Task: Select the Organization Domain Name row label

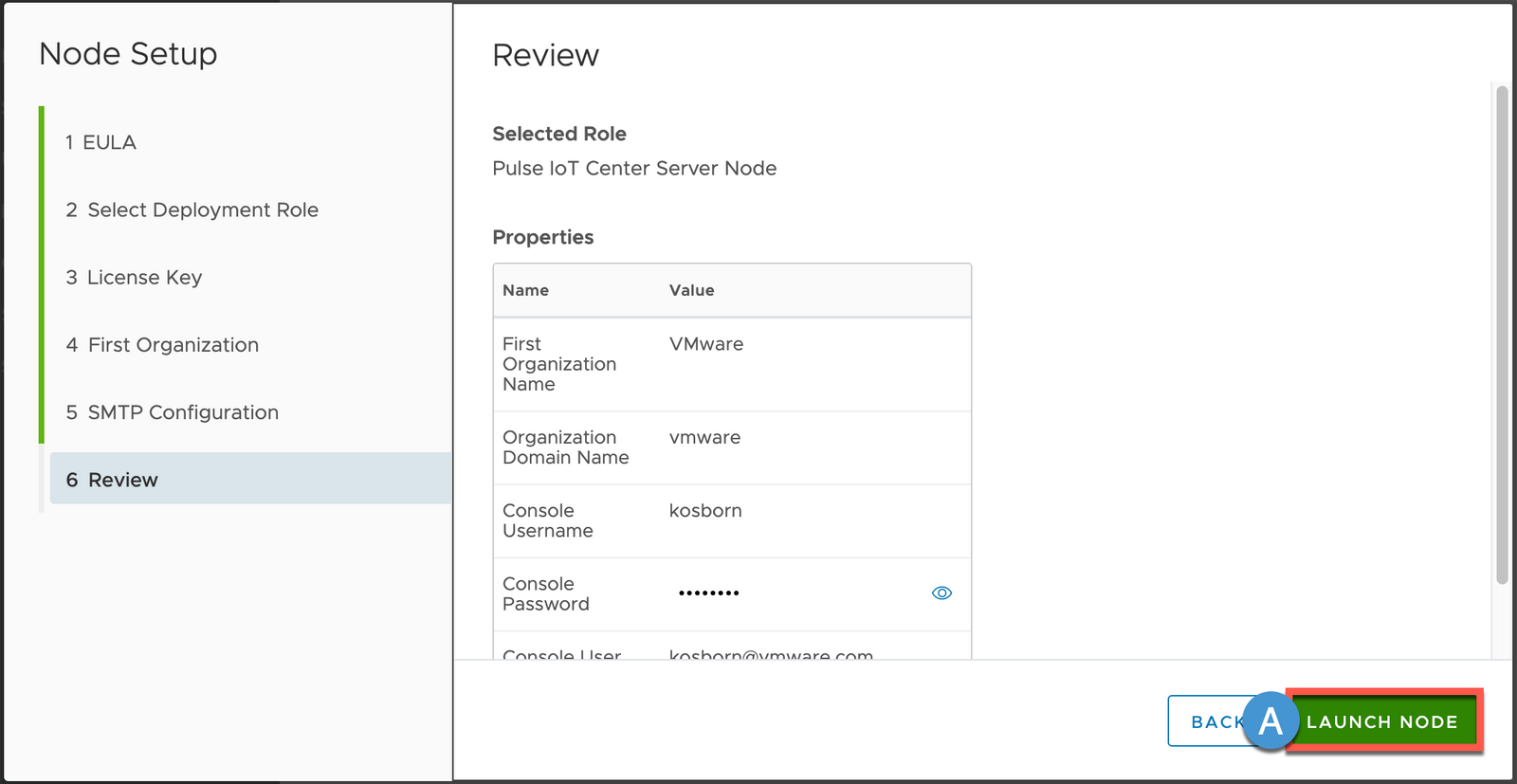Action: click(x=565, y=447)
